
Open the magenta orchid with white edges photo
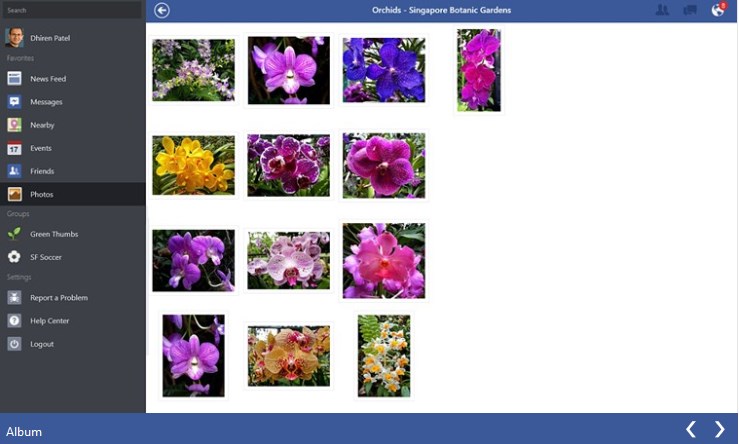point(288,165)
